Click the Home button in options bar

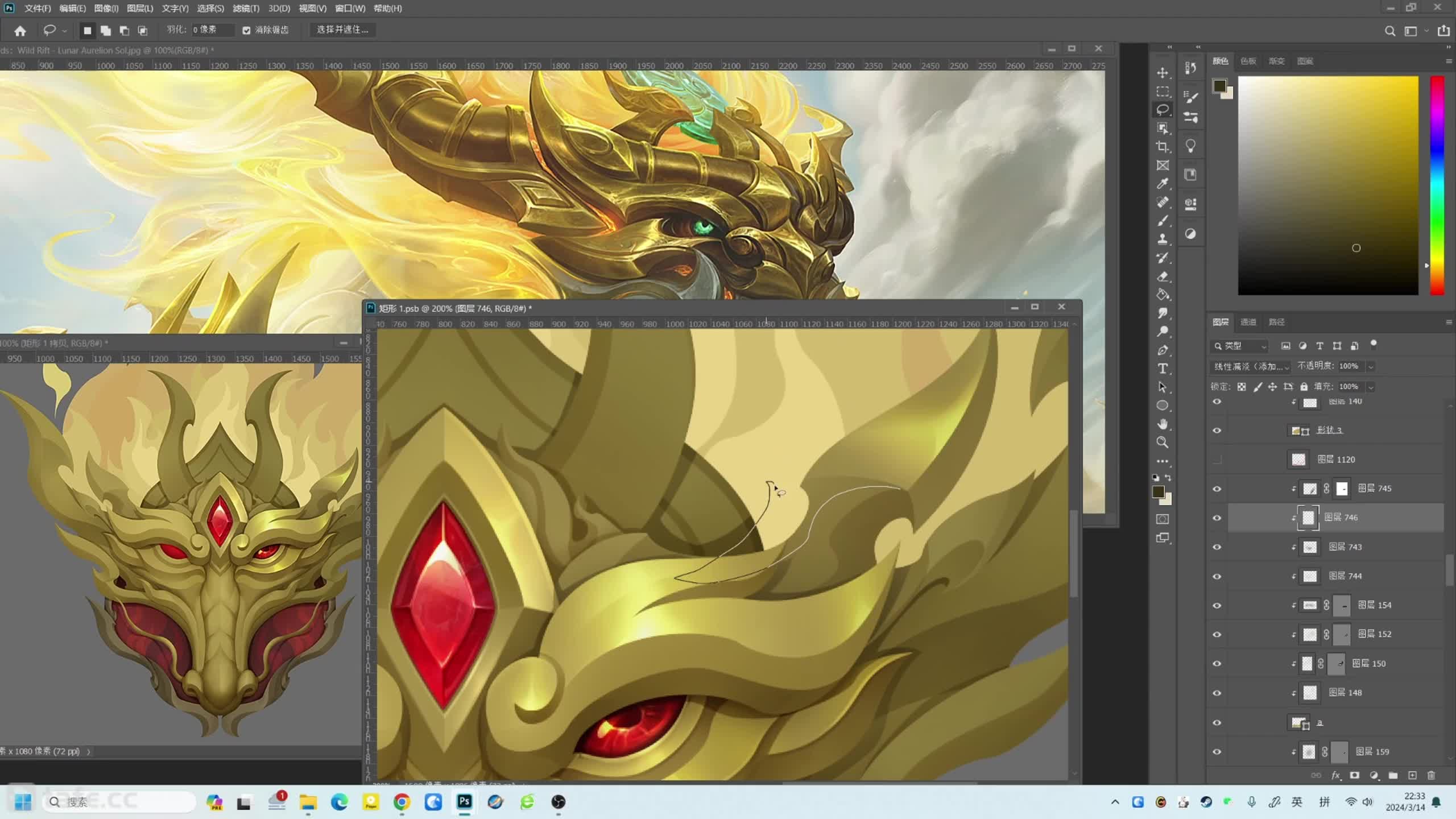click(20, 31)
